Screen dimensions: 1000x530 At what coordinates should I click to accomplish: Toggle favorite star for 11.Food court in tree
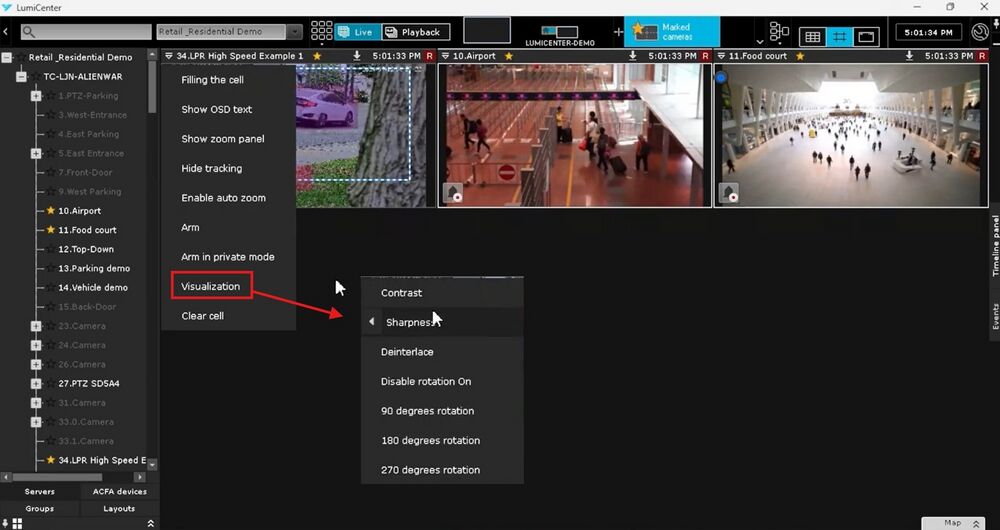click(x=50, y=230)
